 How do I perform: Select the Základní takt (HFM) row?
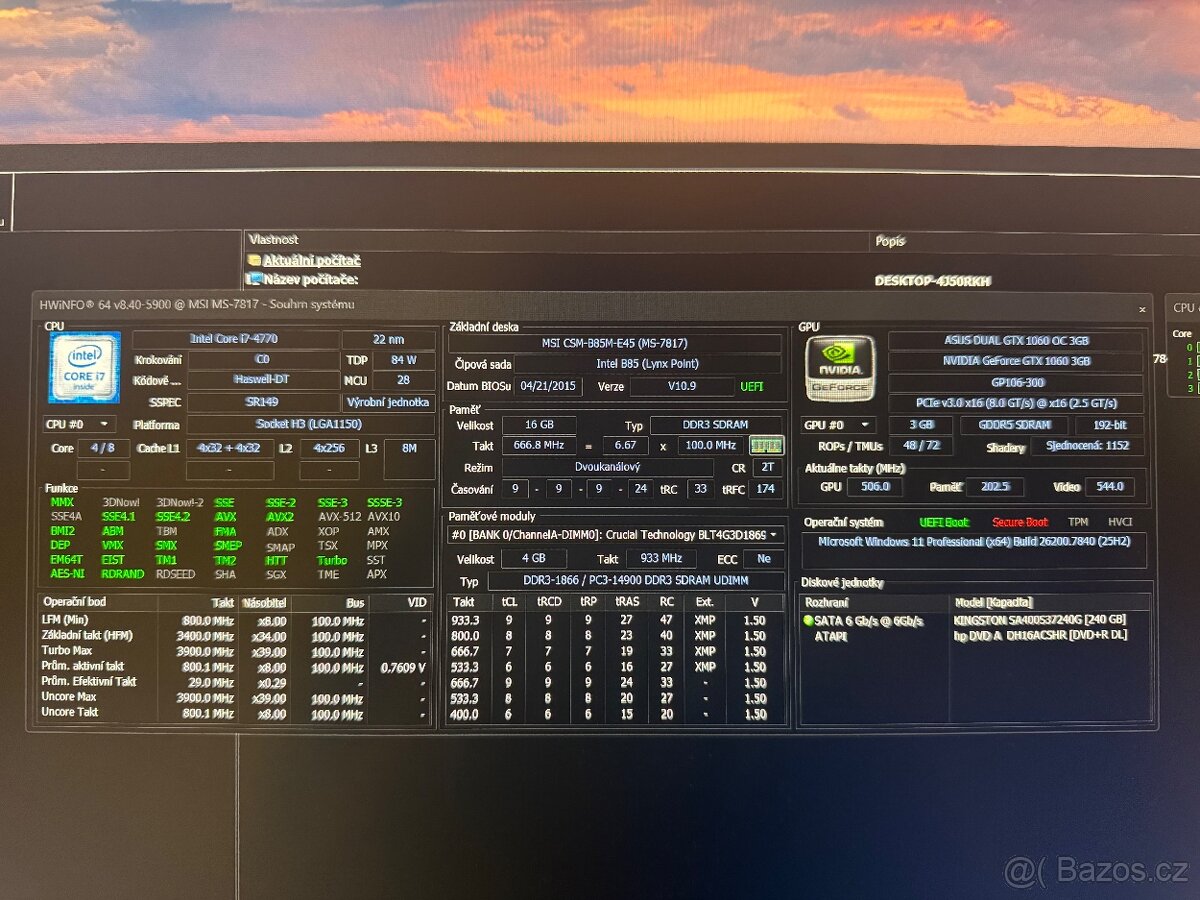[x=236, y=635]
